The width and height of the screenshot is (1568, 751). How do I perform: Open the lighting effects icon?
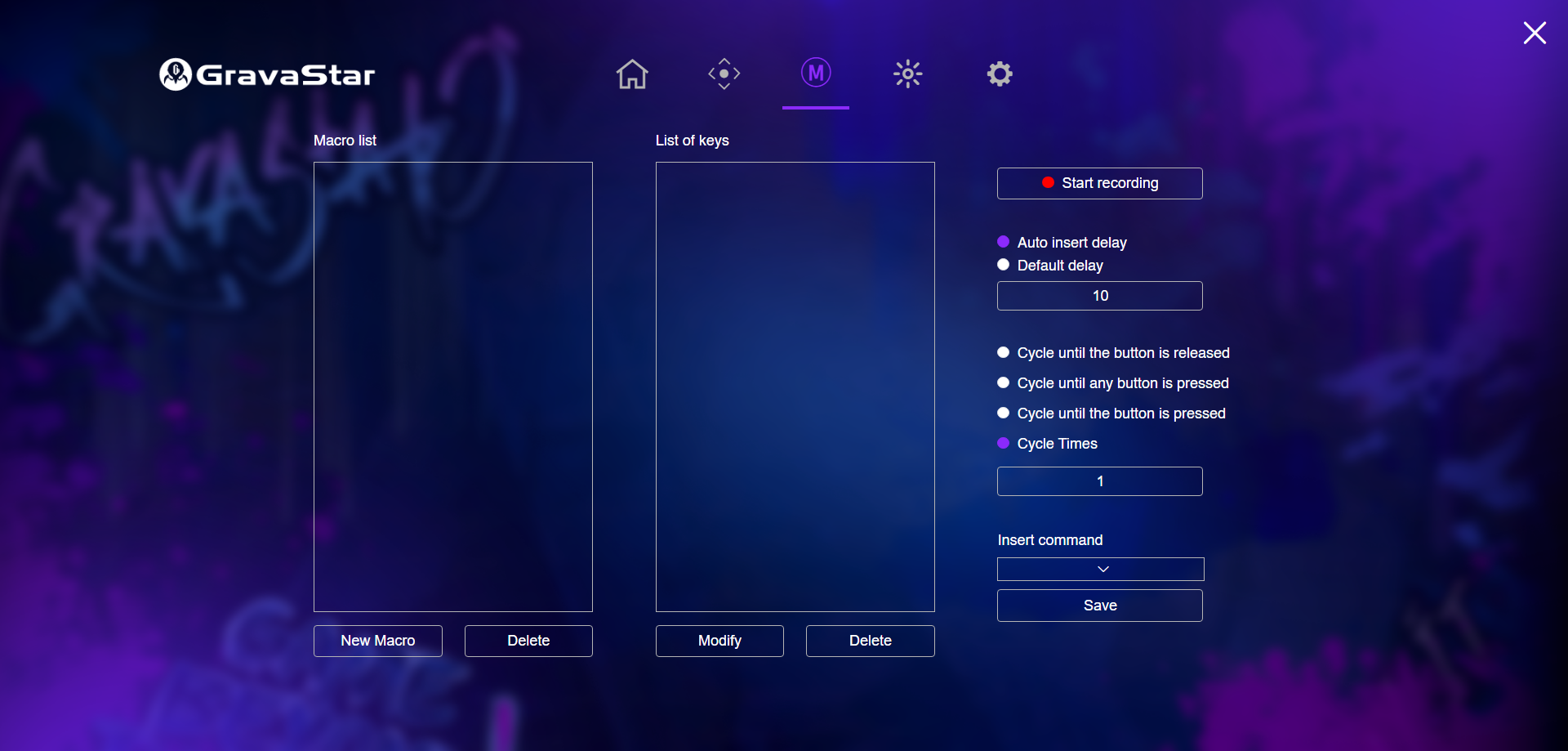click(x=907, y=74)
